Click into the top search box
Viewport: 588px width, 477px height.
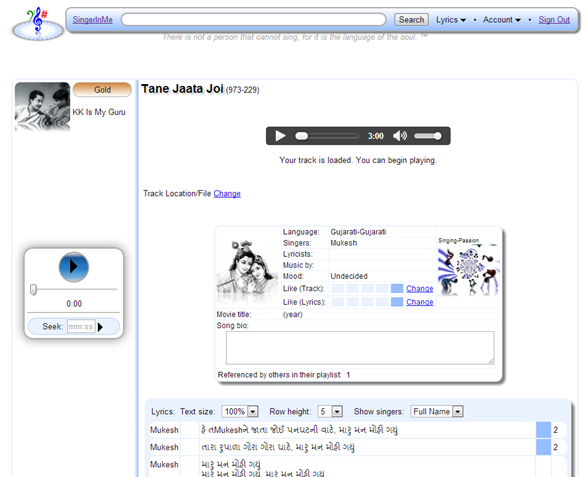click(254, 20)
